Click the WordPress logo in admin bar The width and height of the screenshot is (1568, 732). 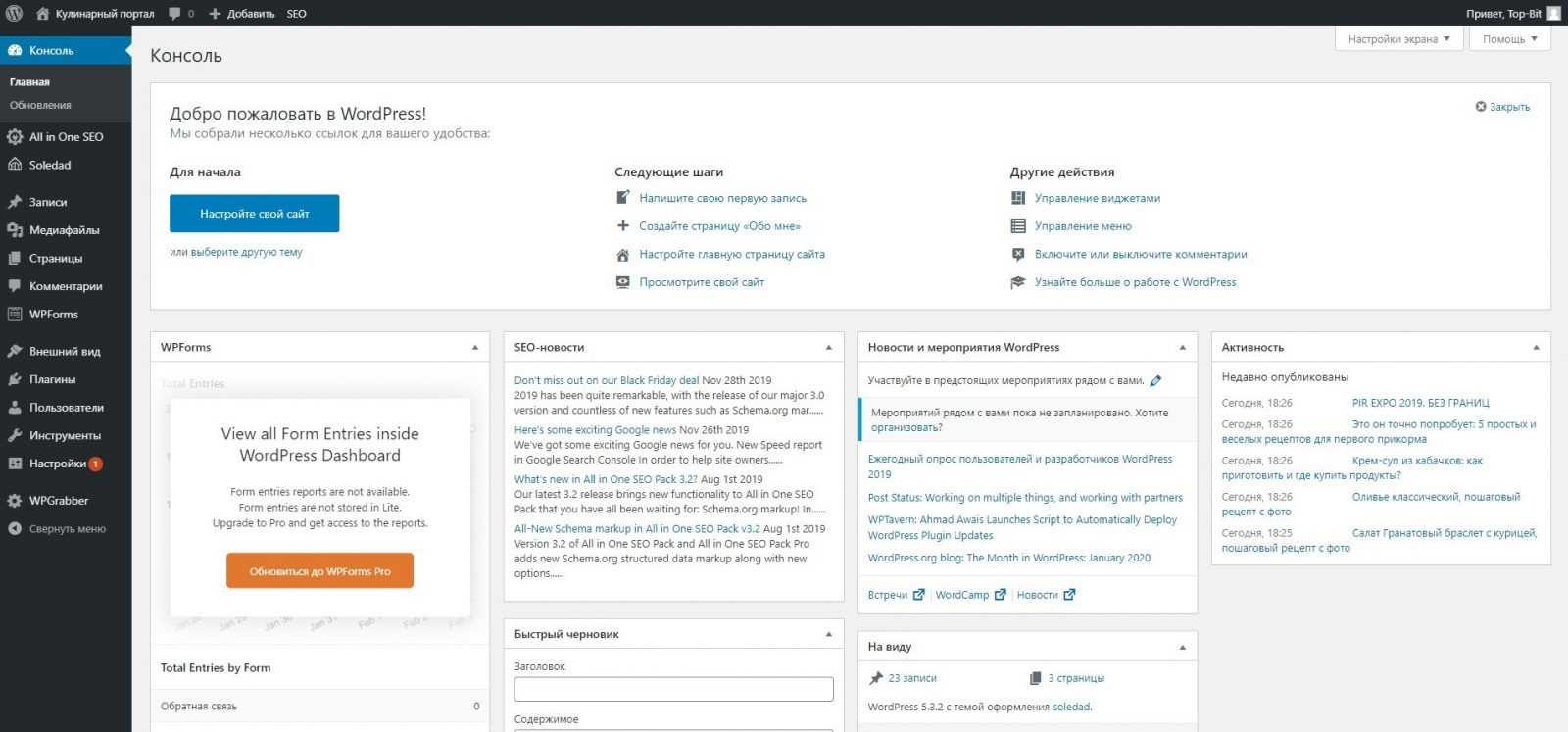[x=14, y=13]
